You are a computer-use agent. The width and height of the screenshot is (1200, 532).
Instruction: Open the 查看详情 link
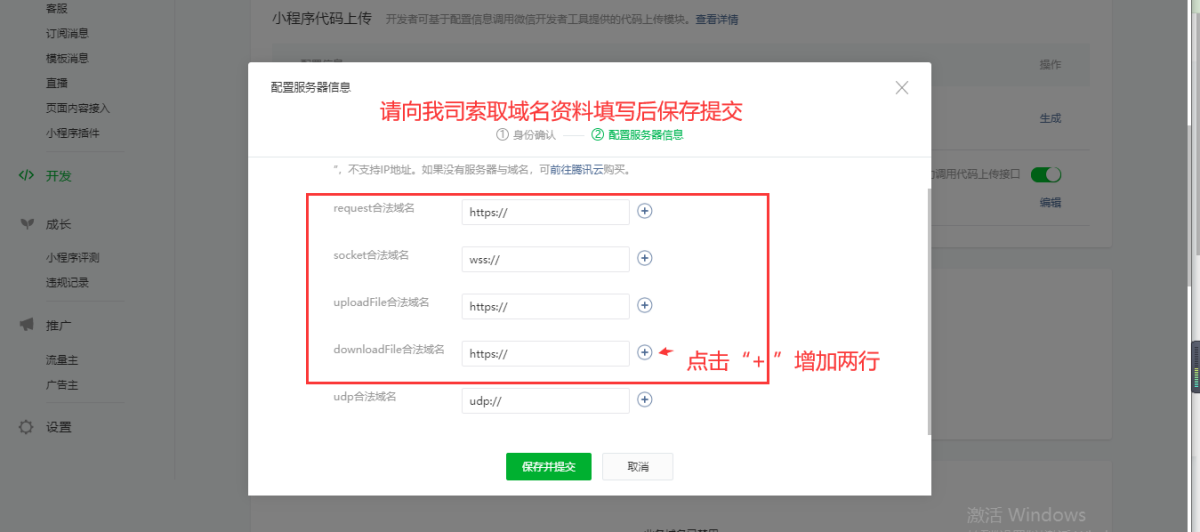point(717,20)
